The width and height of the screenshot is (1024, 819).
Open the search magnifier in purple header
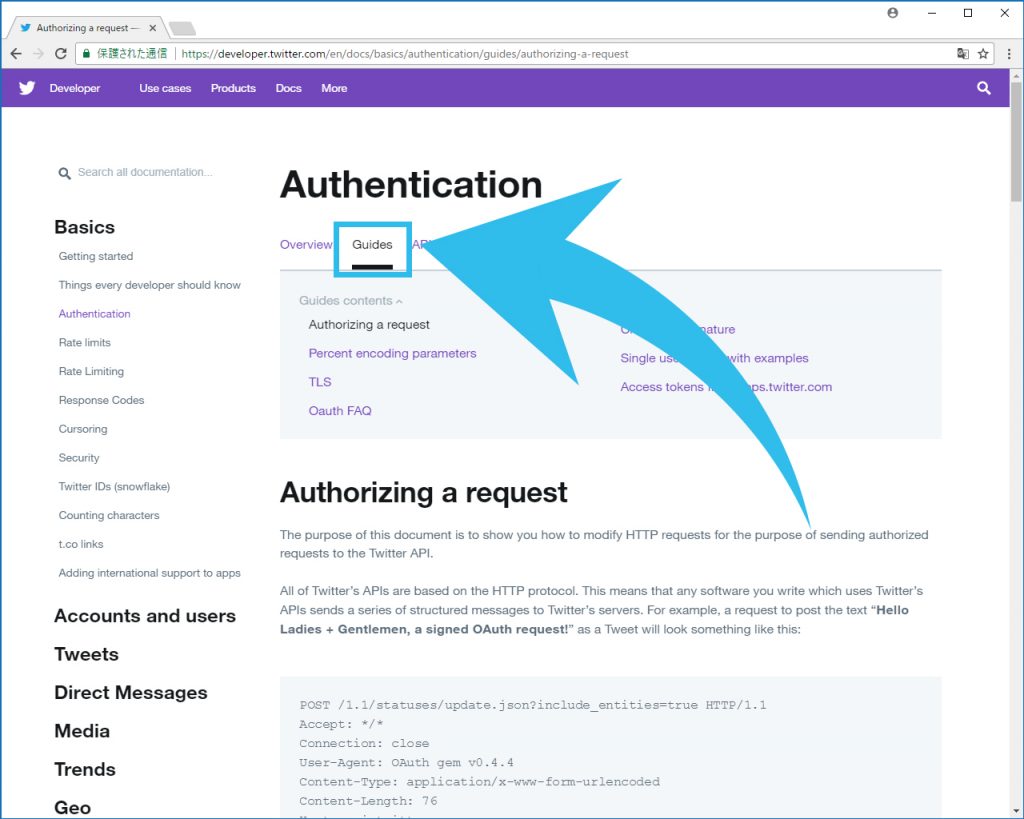click(x=984, y=88)
